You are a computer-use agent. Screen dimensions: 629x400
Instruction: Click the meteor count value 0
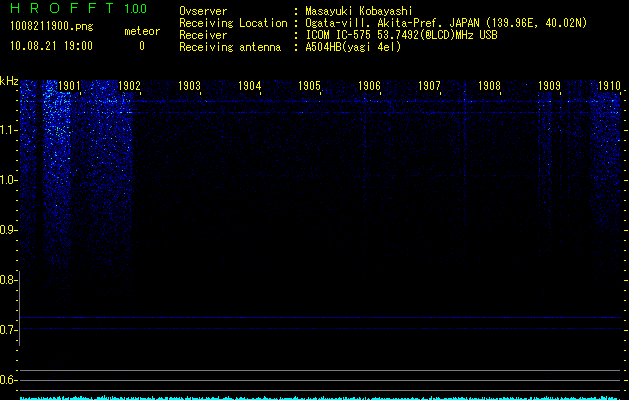142,46
